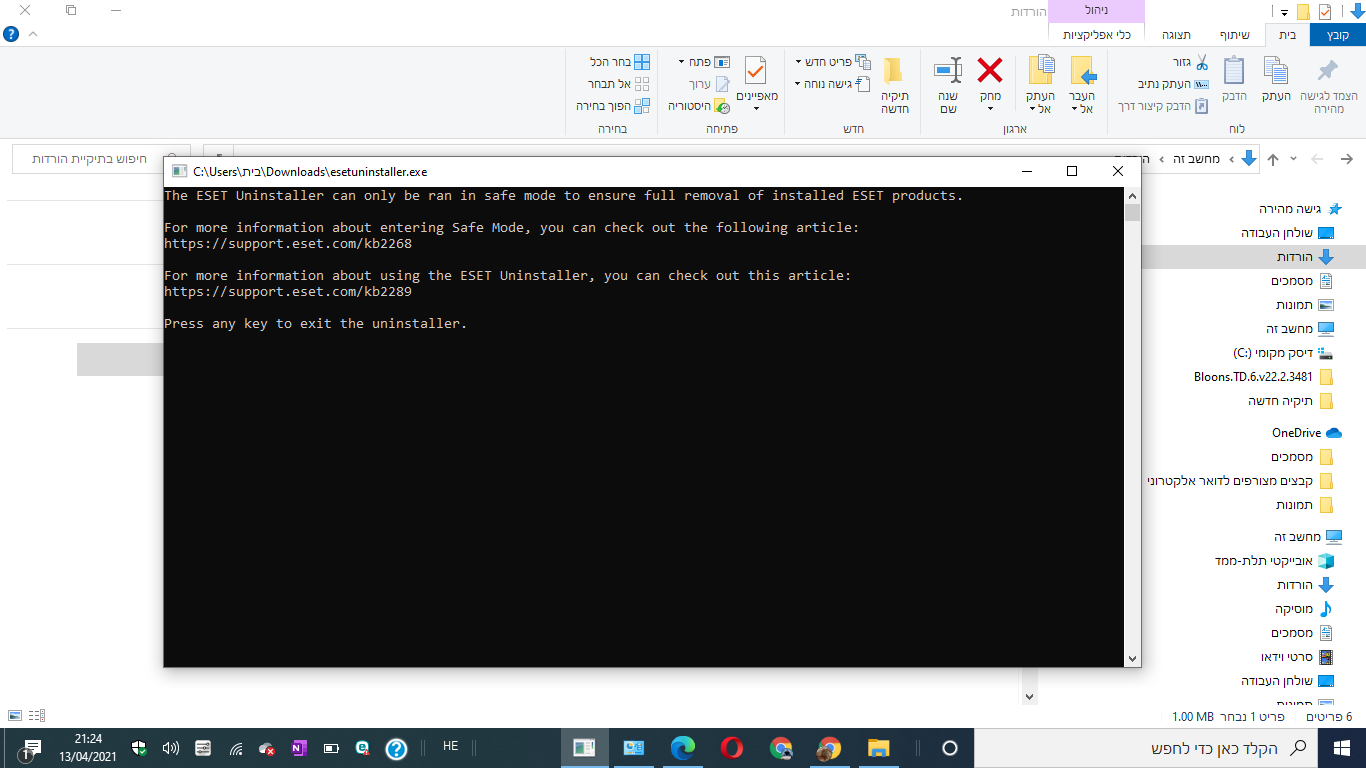Click the Properties (מאפיינים) checkmark icon
1366x768 pixels.
(756, 70)
